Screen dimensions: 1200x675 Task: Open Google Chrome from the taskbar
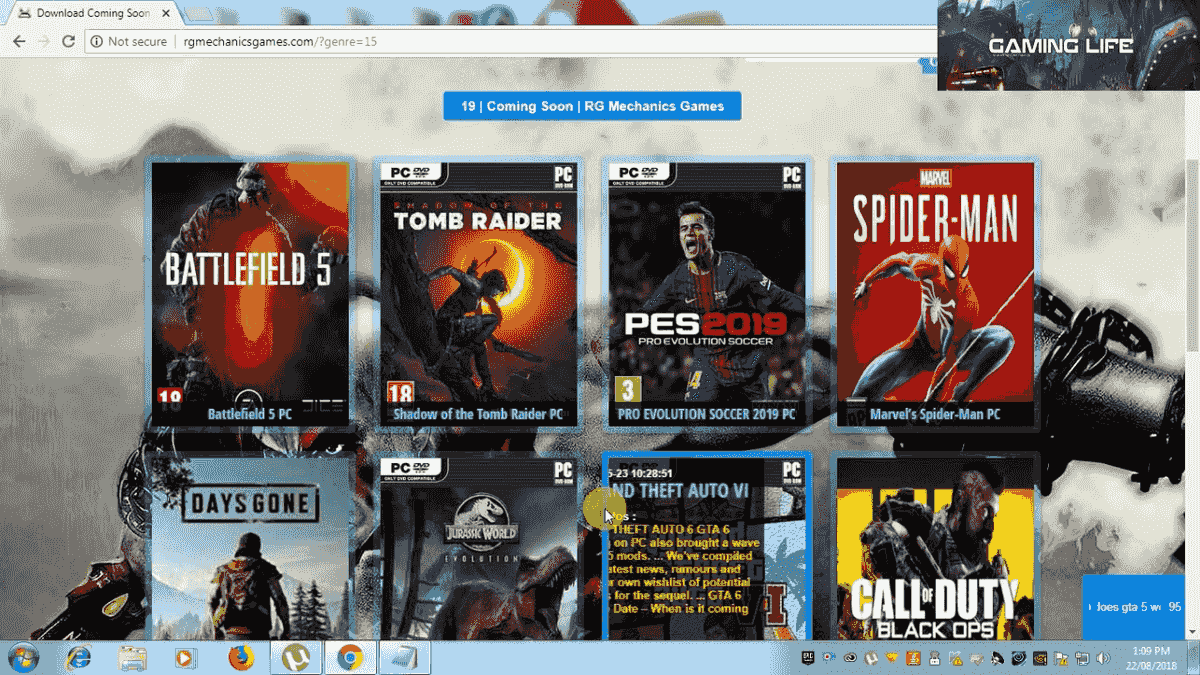pos(350,658)
